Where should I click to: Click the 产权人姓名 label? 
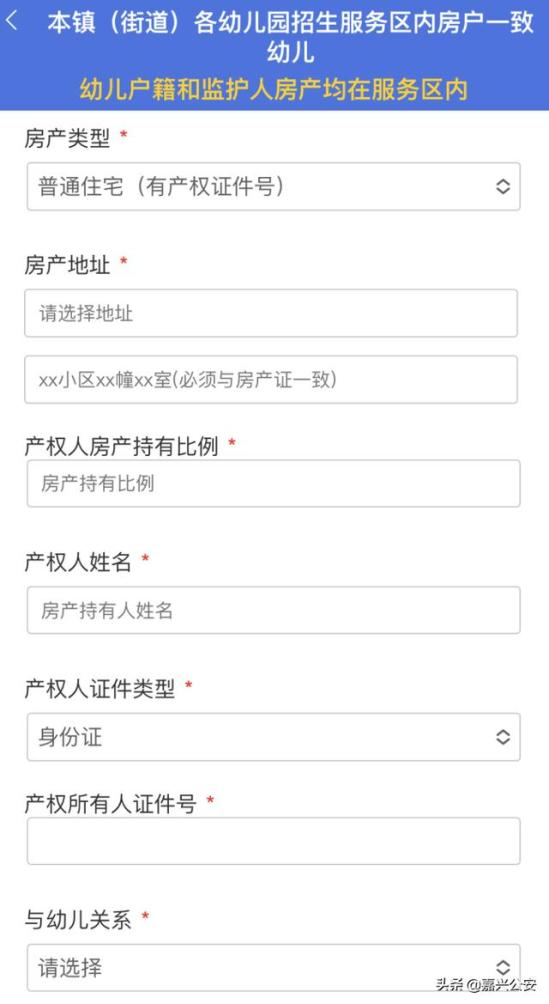[78, 562]
